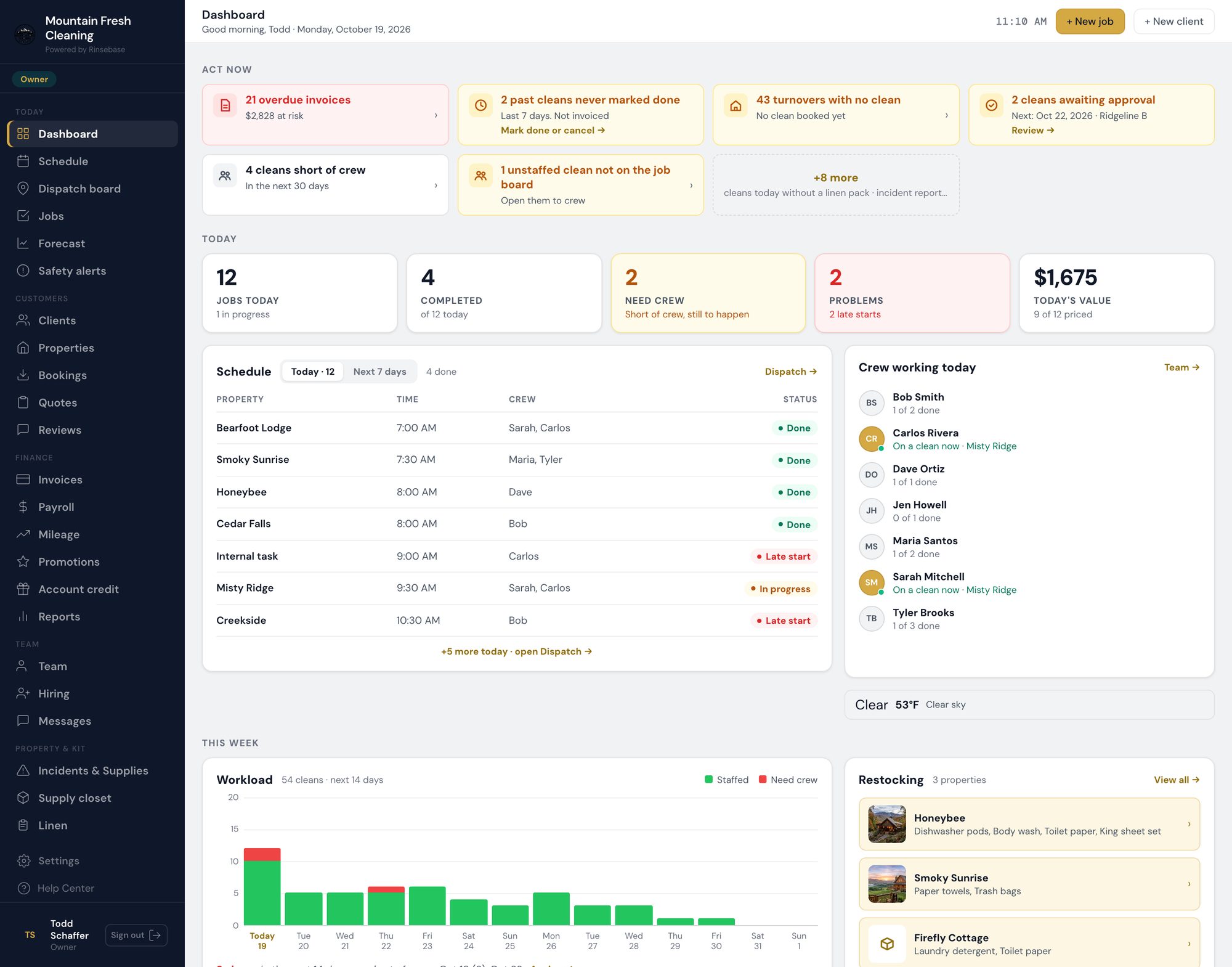Viewport: 1232px width, 967px height.
Task: Click the Payroll dollar icon
Action: tap(23, 507)
